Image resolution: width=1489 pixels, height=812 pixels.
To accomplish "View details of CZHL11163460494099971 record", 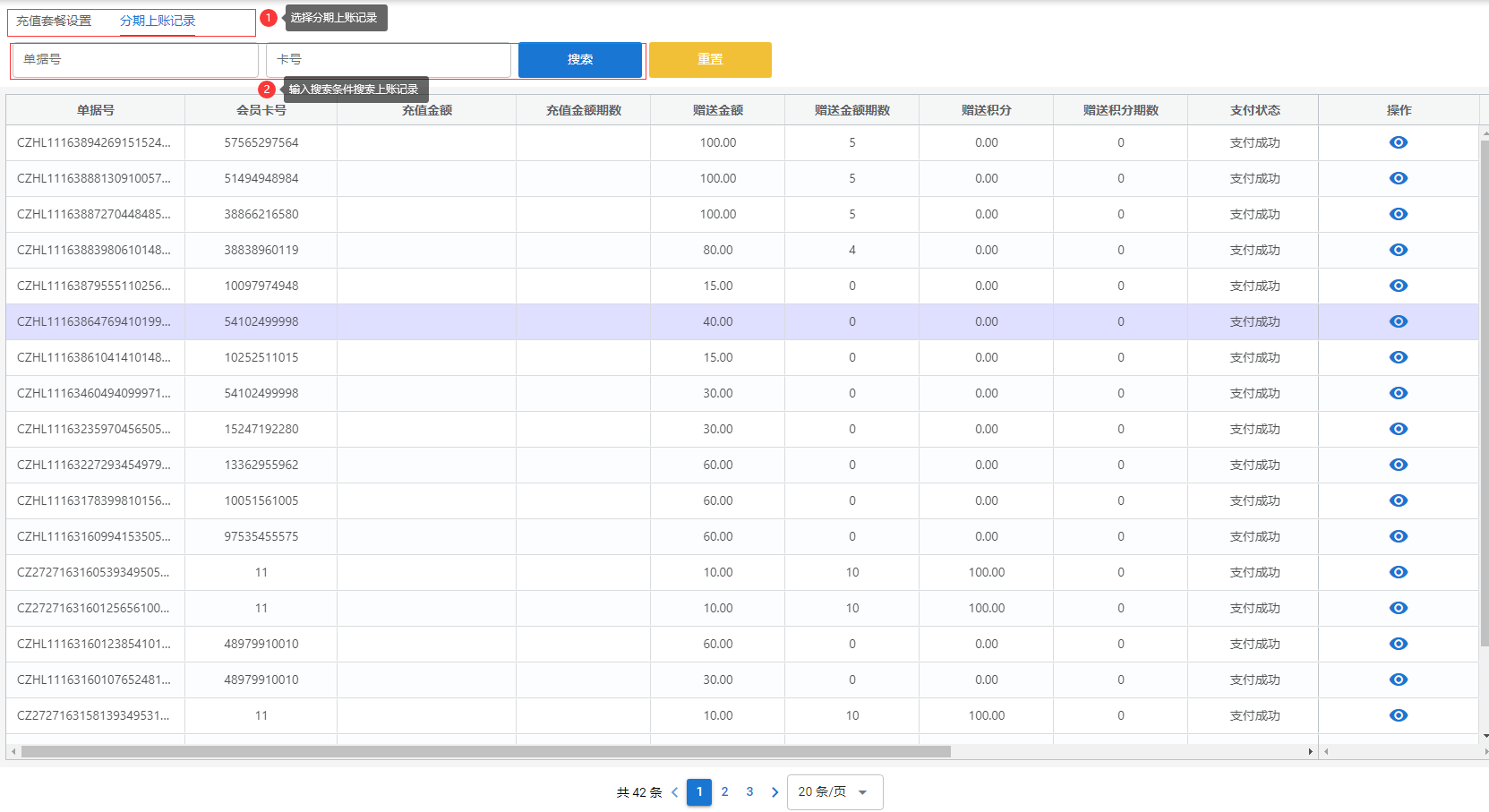I will [x=1398, y=393].
